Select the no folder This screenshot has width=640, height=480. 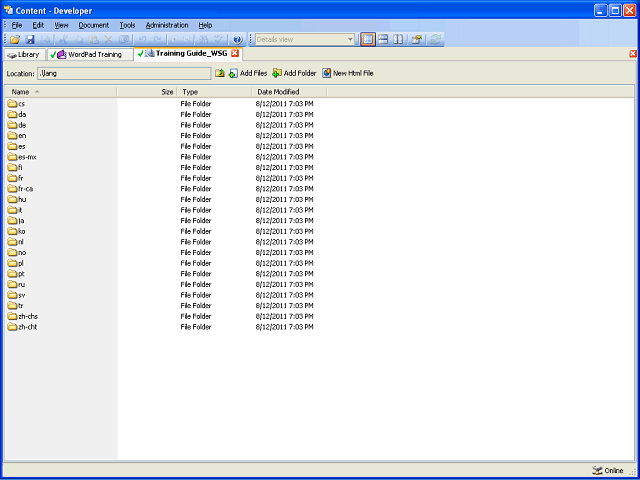pyautogui.click(x=17, y=252)
